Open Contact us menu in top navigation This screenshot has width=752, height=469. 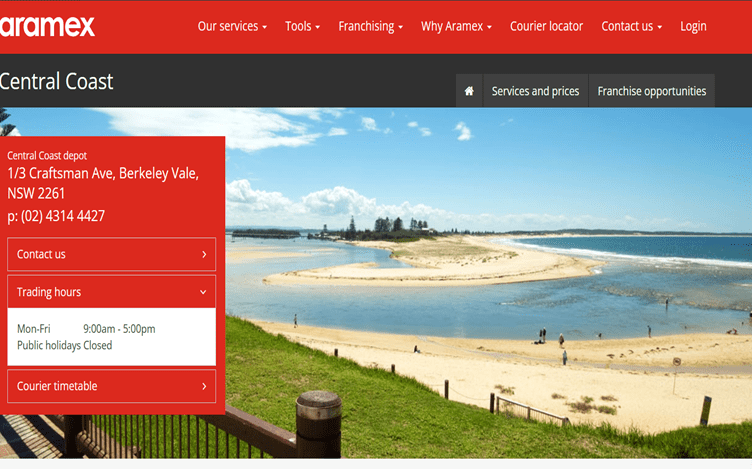[632, 26]
